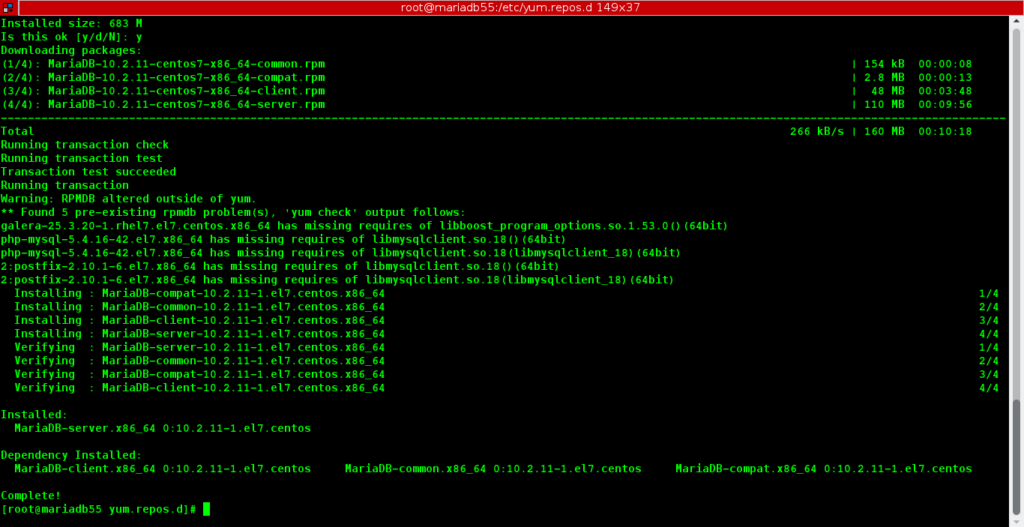Click 'MariaDB-compat.x86_64' dependency entry
1024x527 pixels.
(824, 469)
